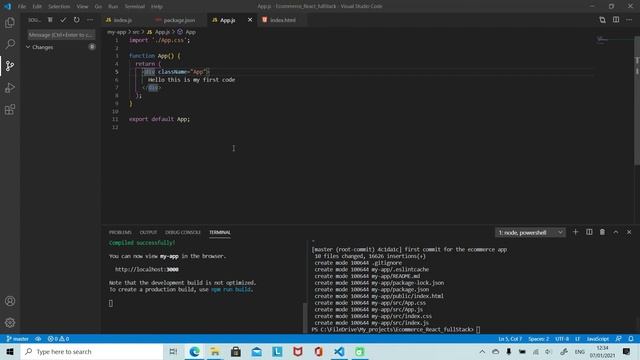Open the Terminal menu
The width and height of the screenshot is (640, 360).
click(x=134, y=7)
